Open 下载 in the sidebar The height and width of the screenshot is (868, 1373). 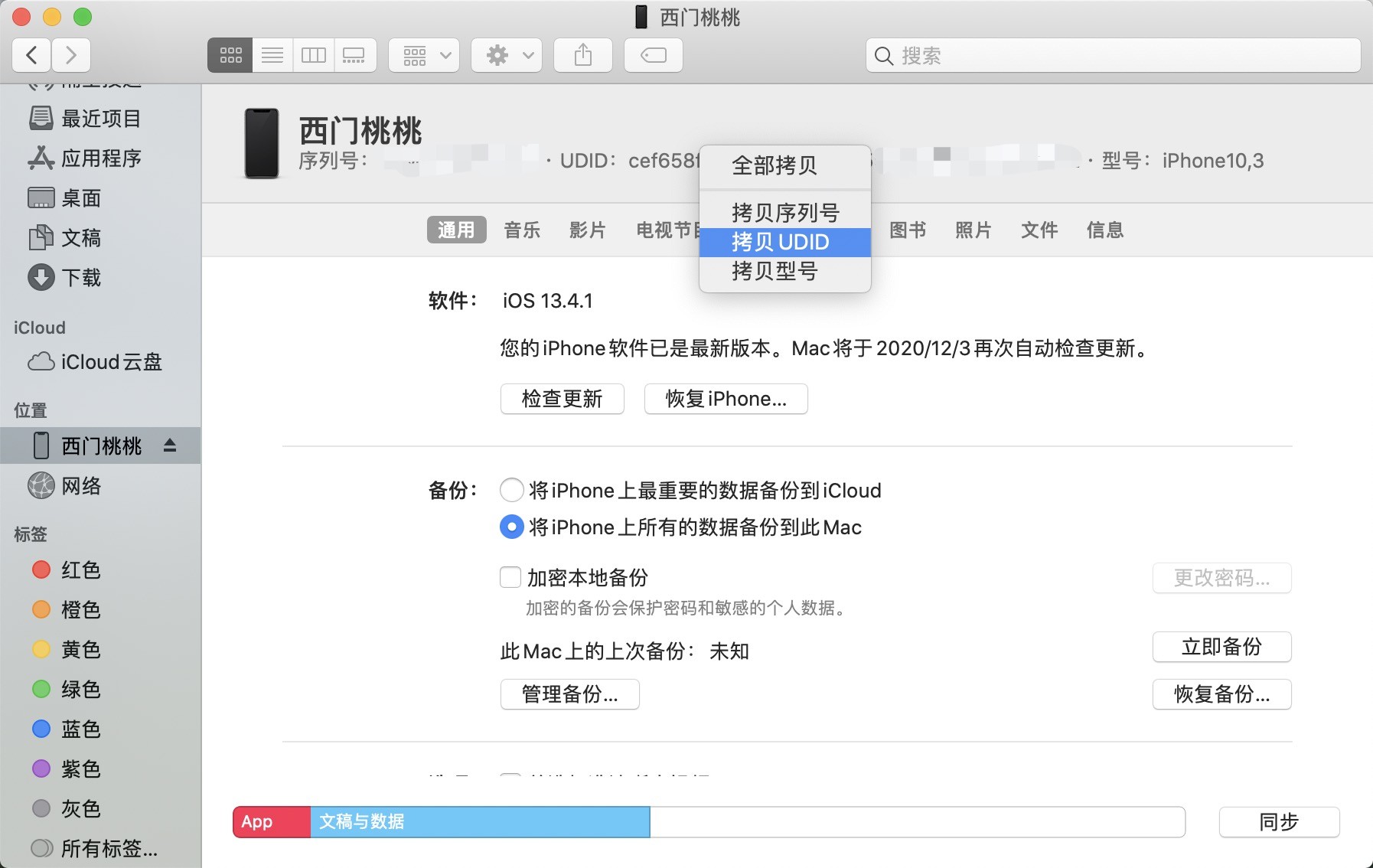tap(80, 278)
